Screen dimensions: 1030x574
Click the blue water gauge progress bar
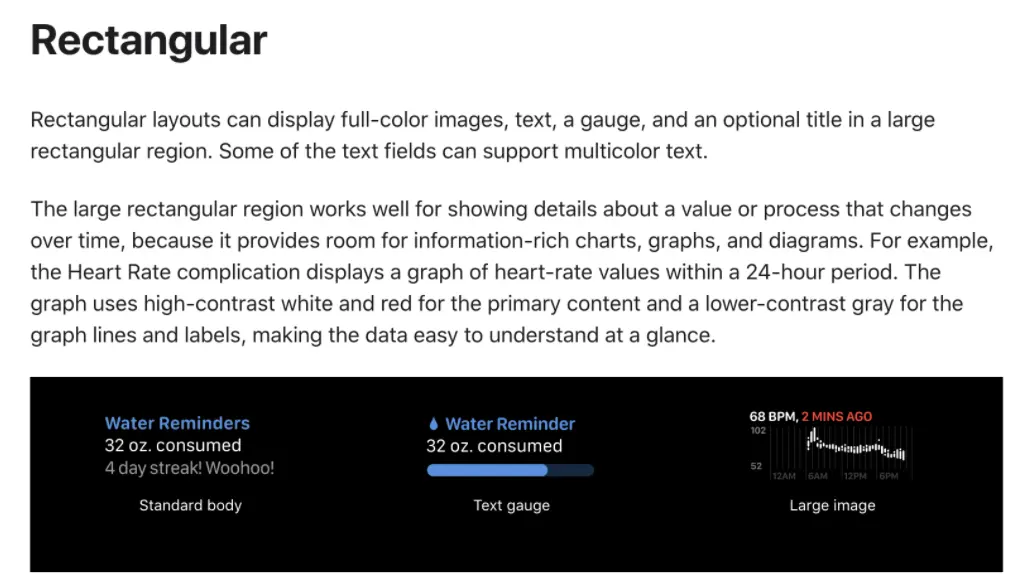510,470
